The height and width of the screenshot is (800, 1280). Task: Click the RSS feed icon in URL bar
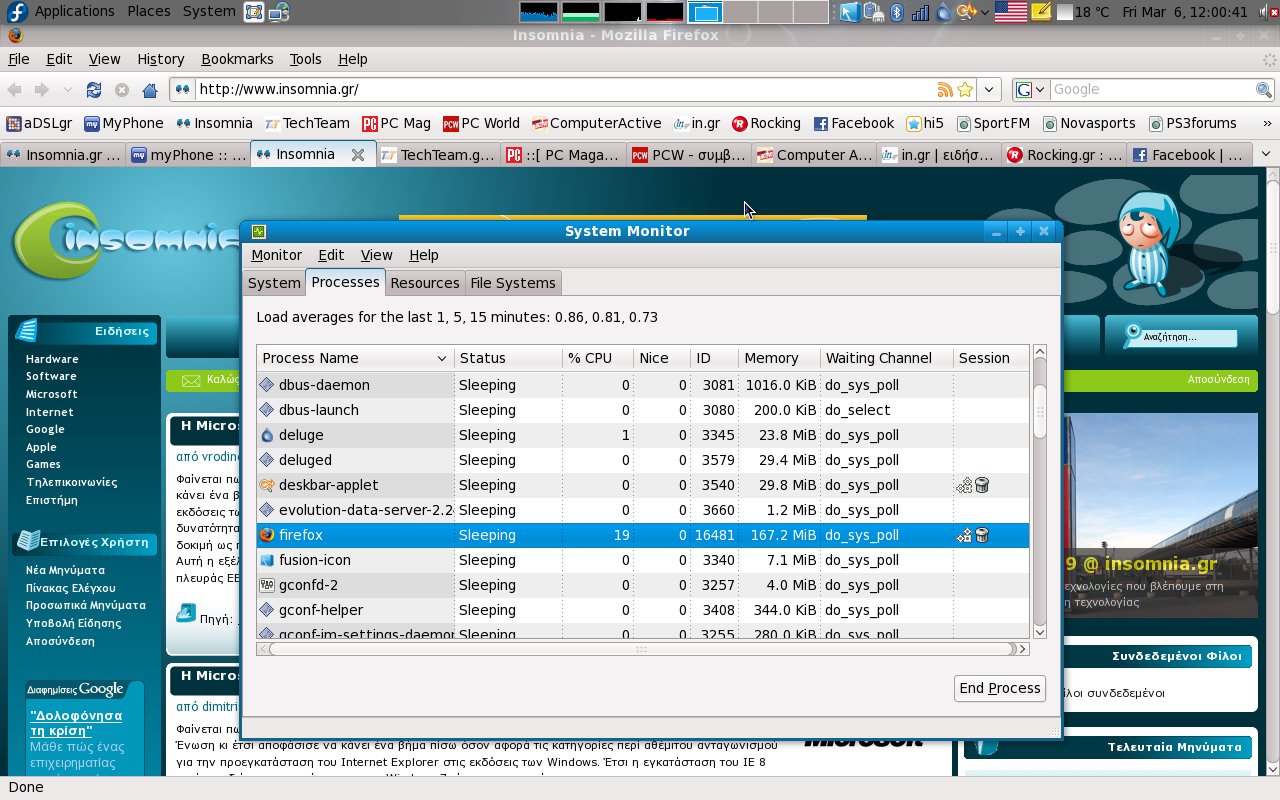pyautogui.click(x=944, y=89)
